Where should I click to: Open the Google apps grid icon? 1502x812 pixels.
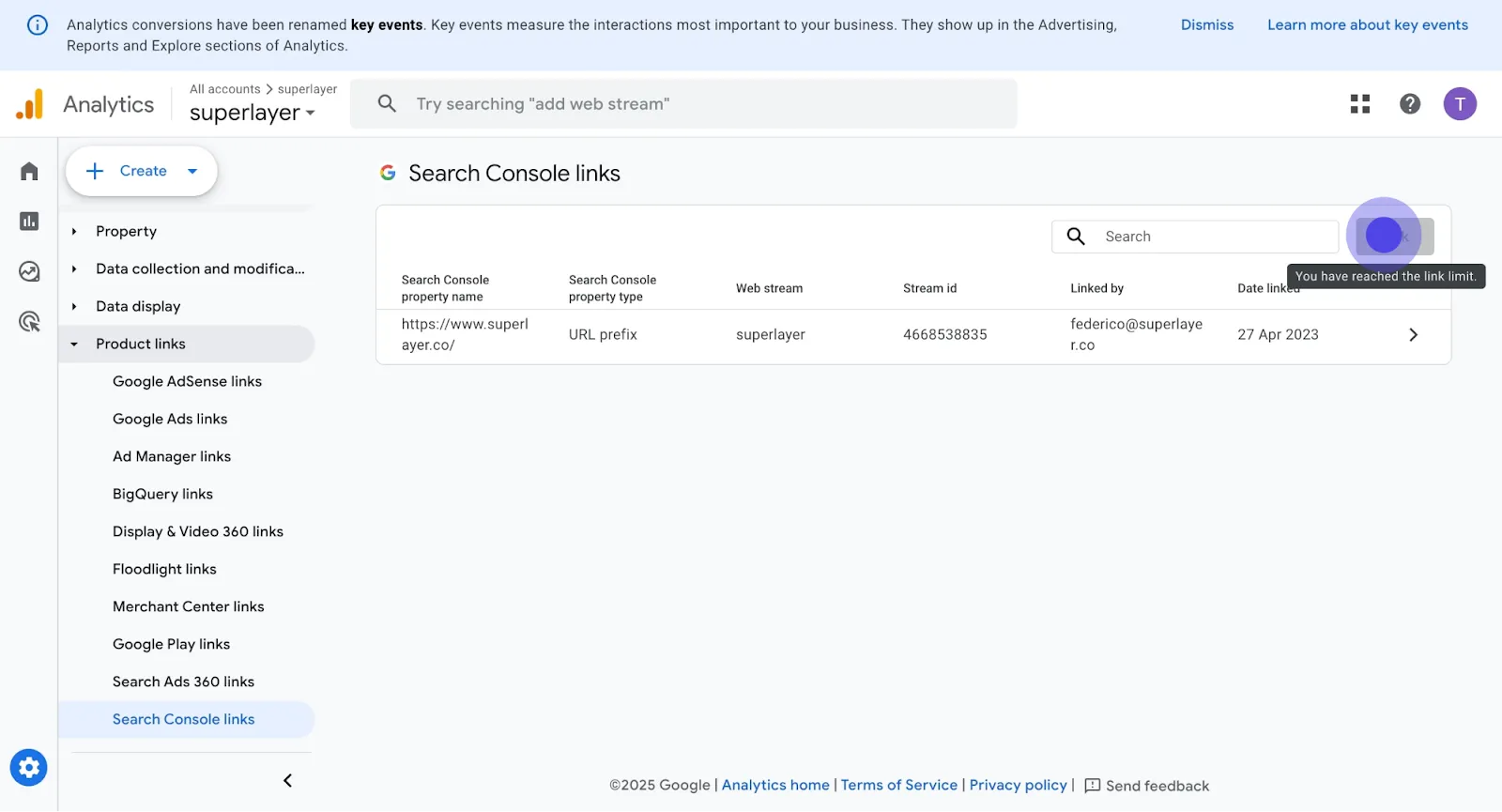(x=1360, y=103)
